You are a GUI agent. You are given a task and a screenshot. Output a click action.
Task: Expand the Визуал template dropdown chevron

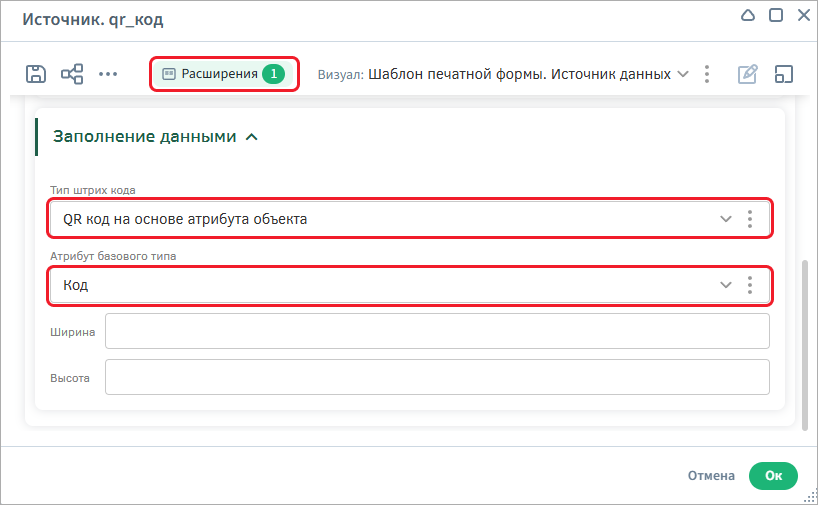[683, 74]
